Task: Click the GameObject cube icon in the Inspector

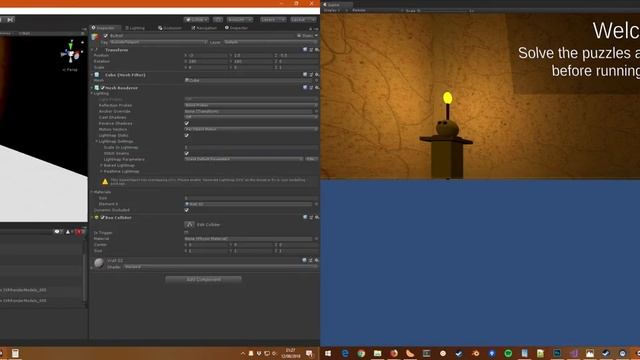Action: [x=96, y=37]
